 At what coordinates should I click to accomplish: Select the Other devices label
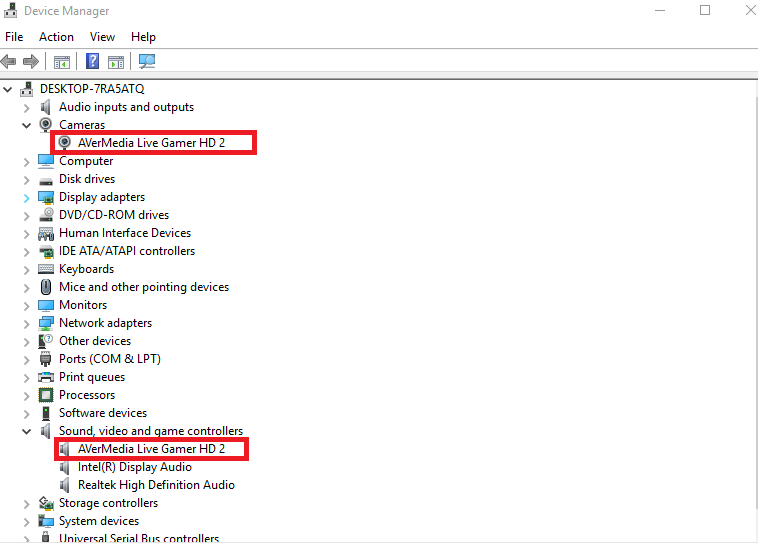point(95,340)
